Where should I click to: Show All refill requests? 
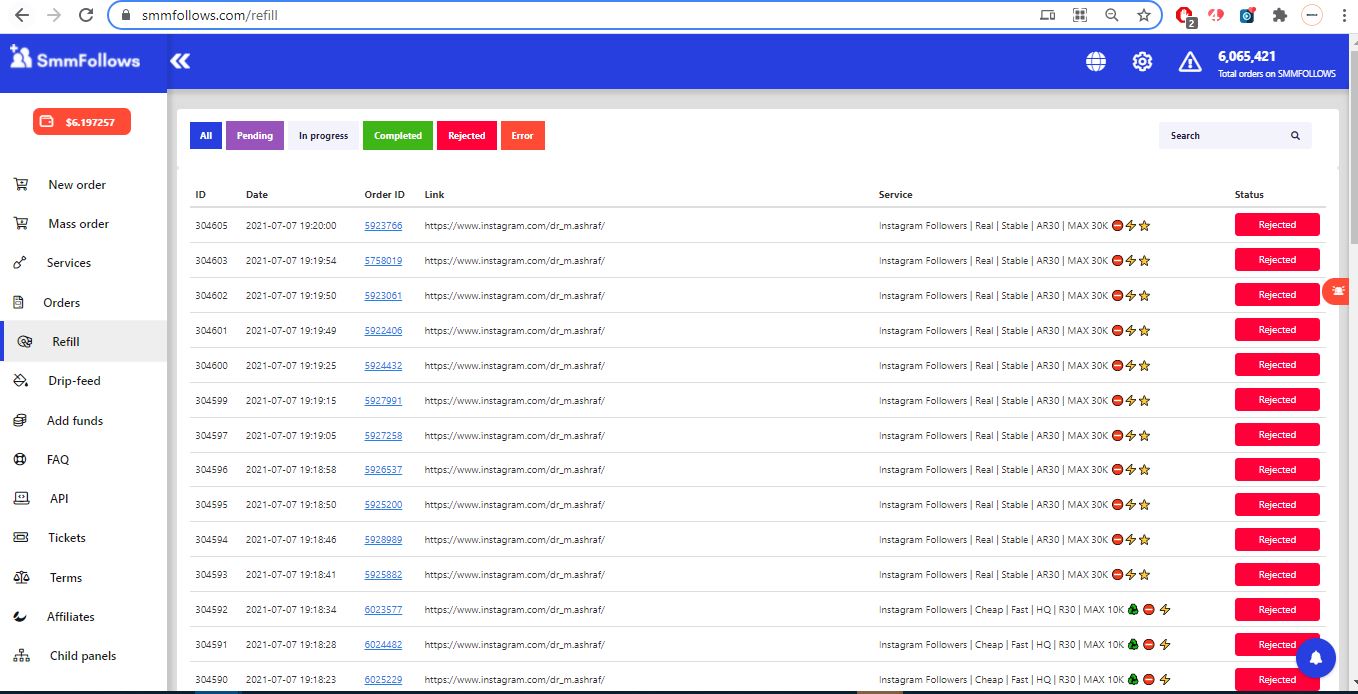pos(206,136)
